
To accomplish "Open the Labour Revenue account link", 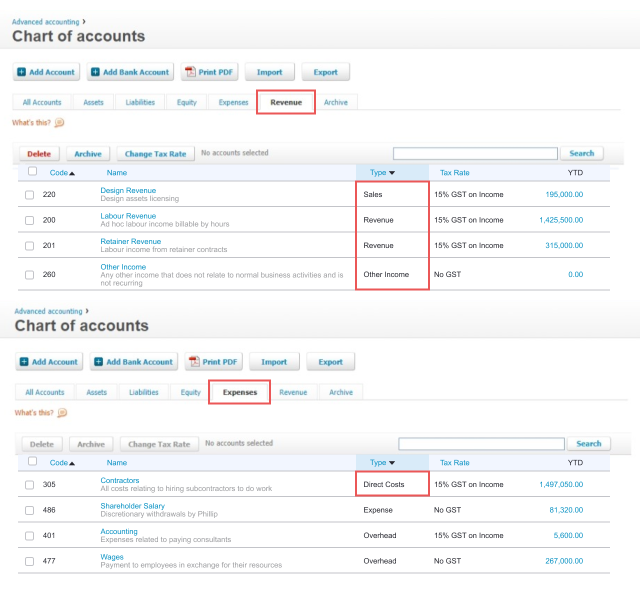I will coord(128,216).
